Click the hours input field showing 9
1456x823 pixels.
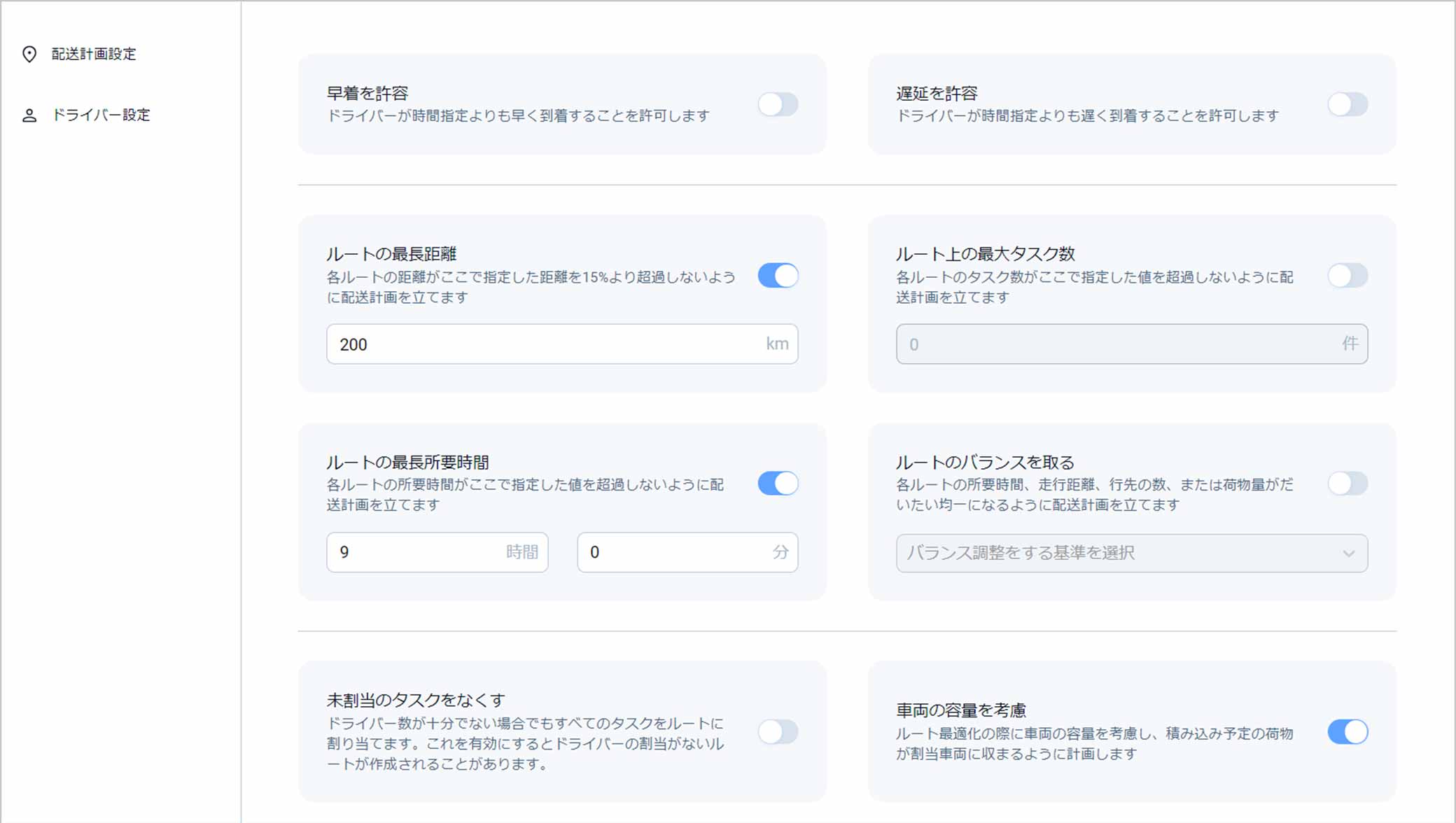click(x=420, y=552)
